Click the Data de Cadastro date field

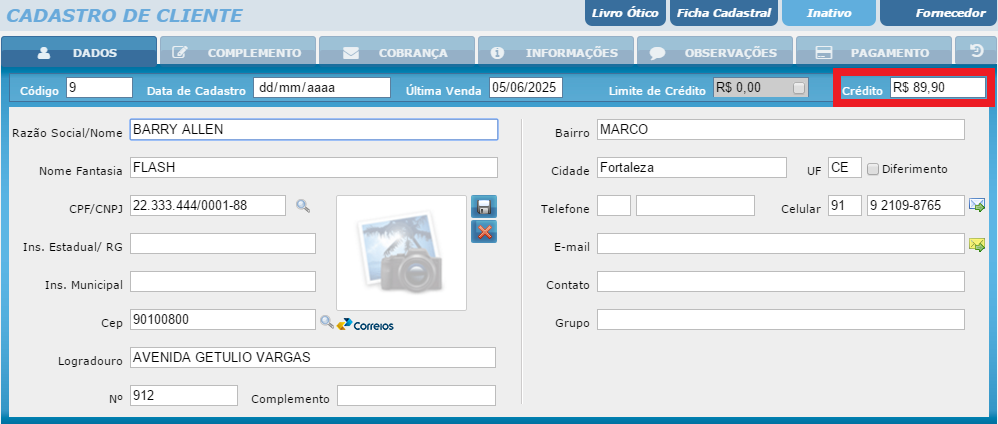321,88
